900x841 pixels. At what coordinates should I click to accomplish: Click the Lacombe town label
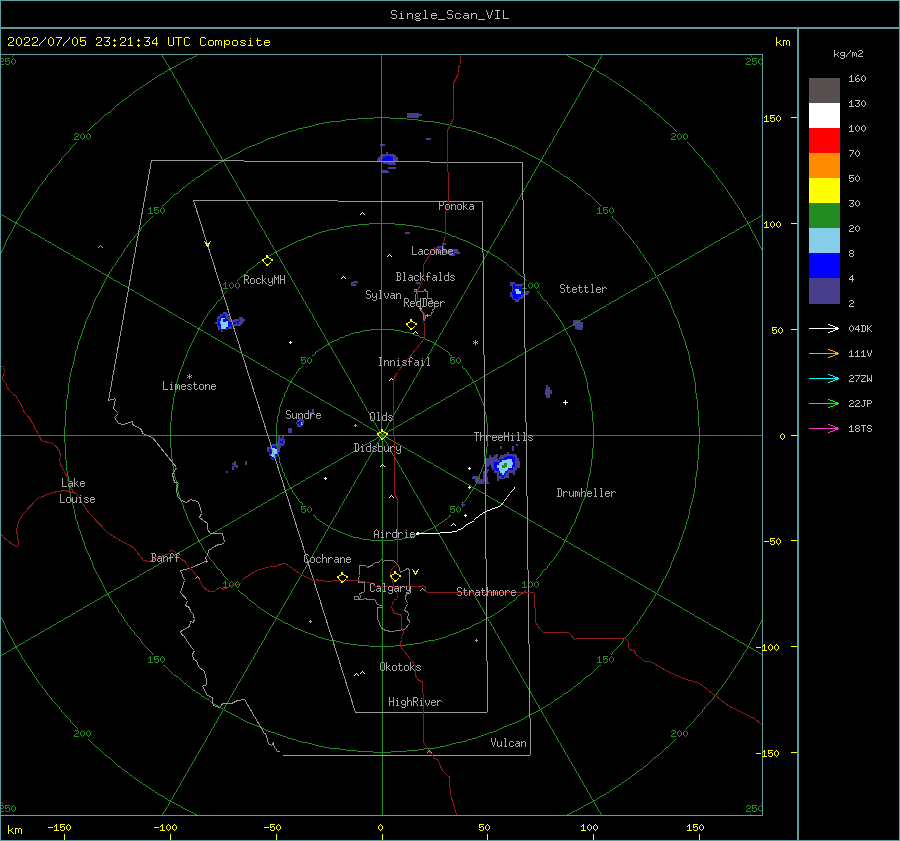tap(433, 251)
